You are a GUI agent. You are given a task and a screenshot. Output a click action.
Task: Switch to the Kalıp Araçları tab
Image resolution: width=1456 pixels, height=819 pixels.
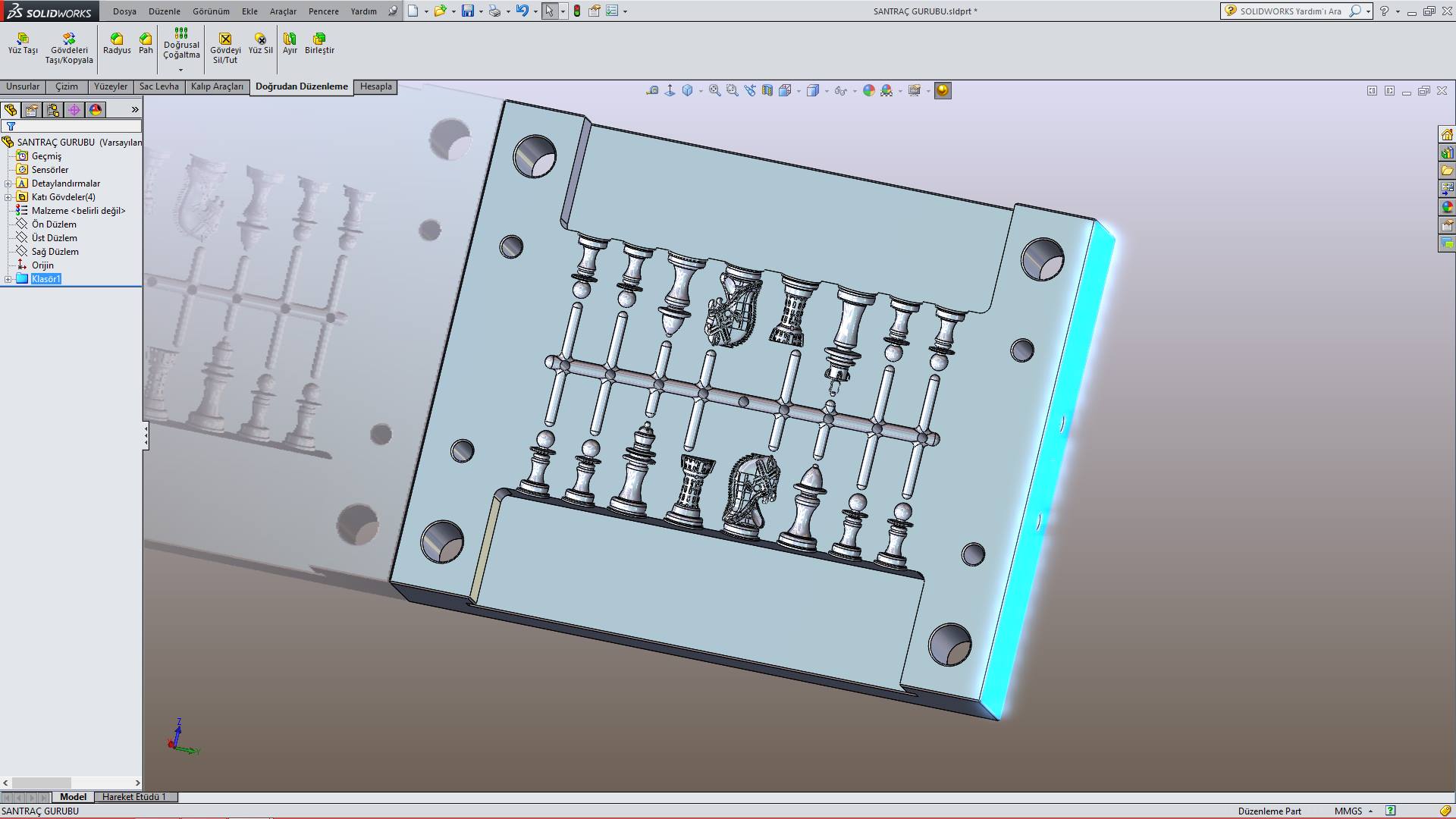point(217,86)
